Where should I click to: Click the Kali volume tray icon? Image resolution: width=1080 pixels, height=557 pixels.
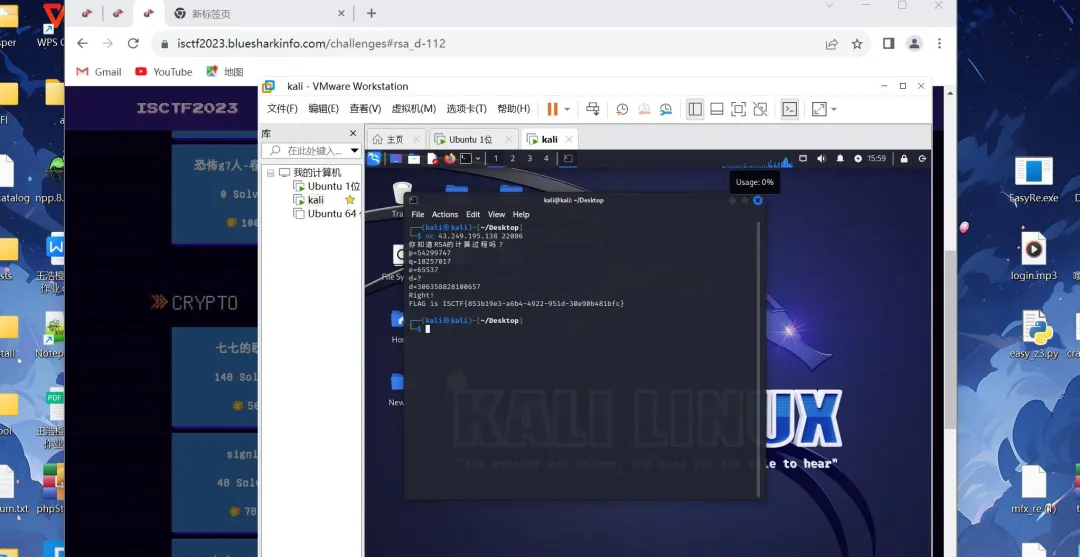click(x=821, y=158)
